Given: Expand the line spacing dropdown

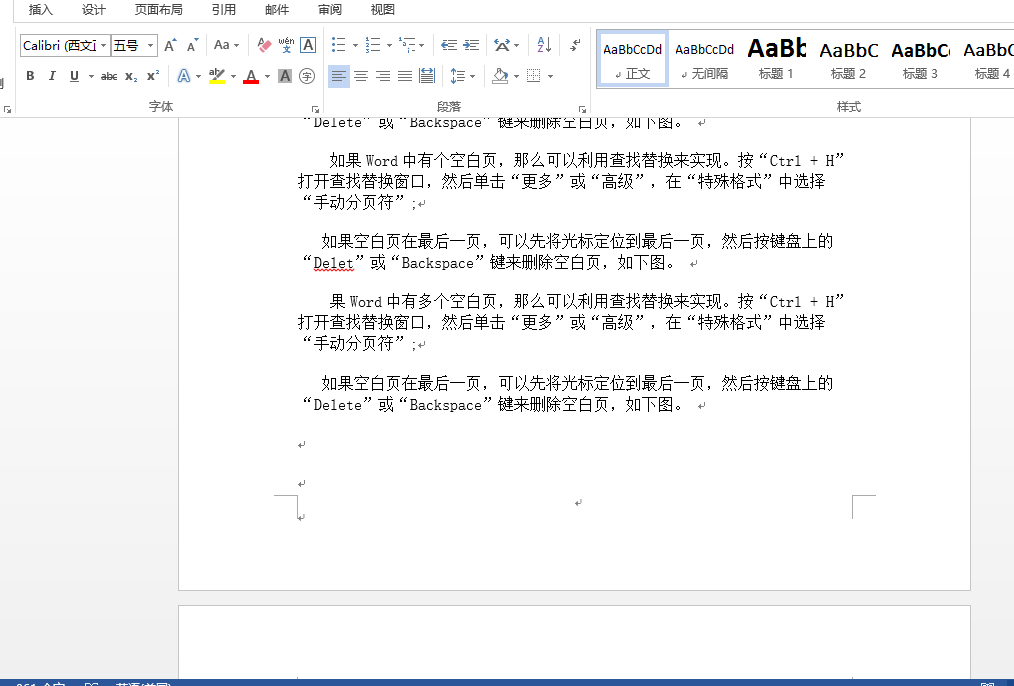Looking at the screenshot, I should coord(472,76).
